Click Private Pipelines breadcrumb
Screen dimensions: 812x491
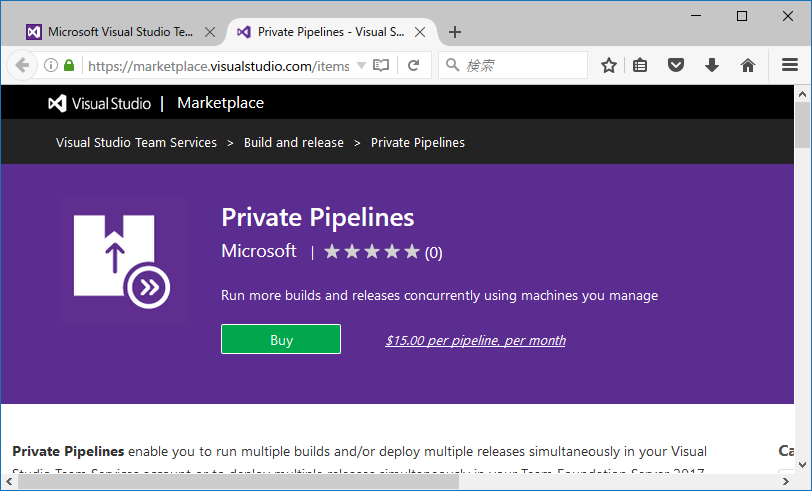pyautogui.click(x=418, y=142)
